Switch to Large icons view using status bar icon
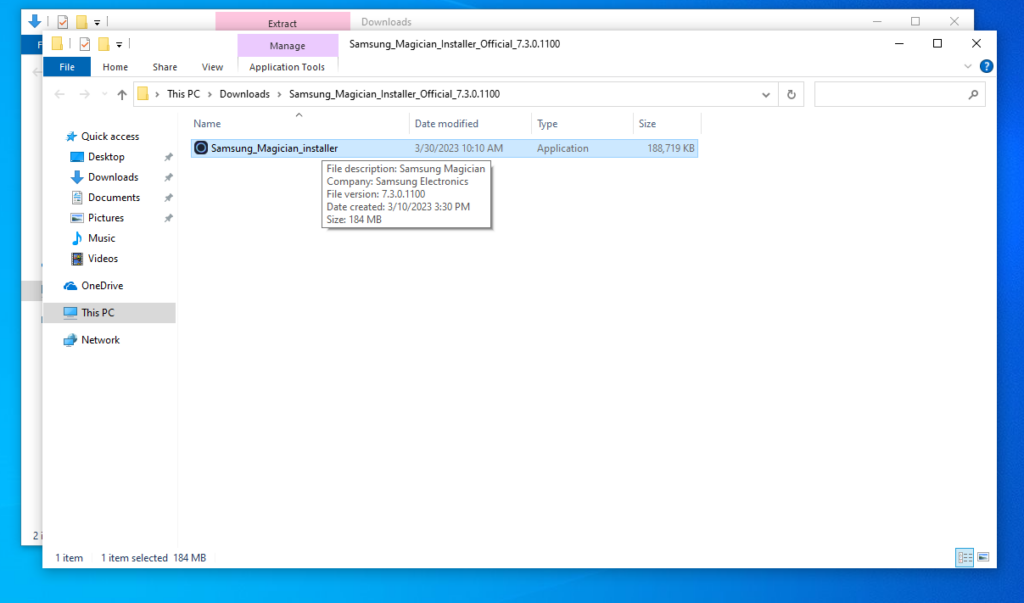This screenshot has height=603, width=1024. pos(983,557)
